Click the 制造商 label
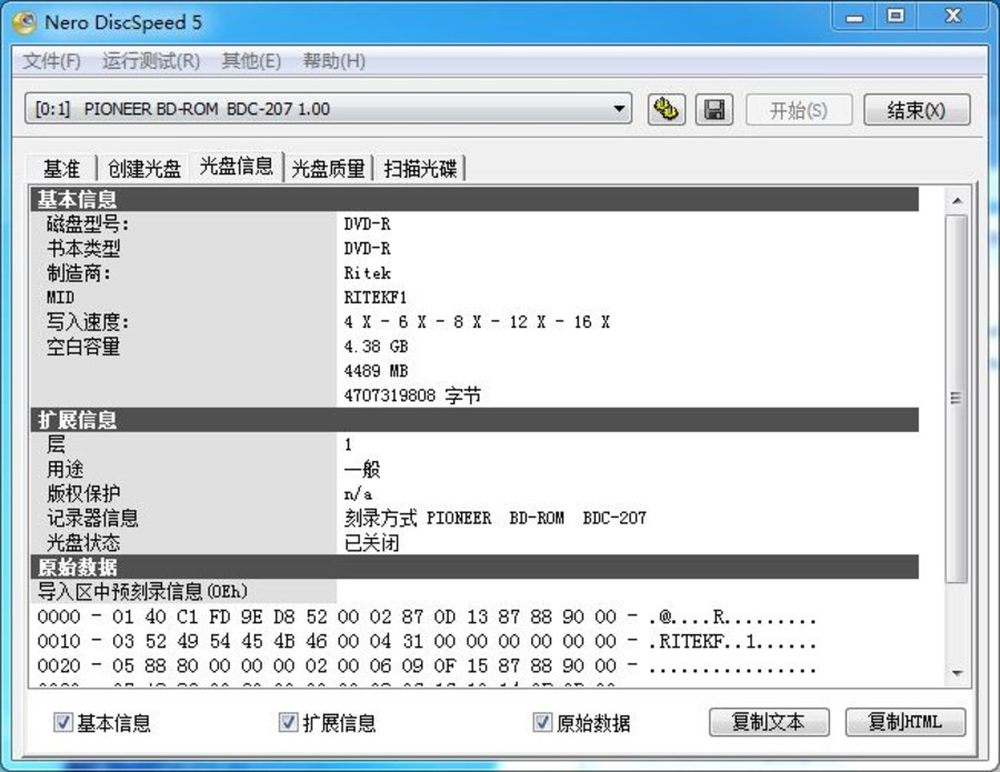Image resolution: width=1000 pixels, height=772 pixels. [x=78, y=274]
